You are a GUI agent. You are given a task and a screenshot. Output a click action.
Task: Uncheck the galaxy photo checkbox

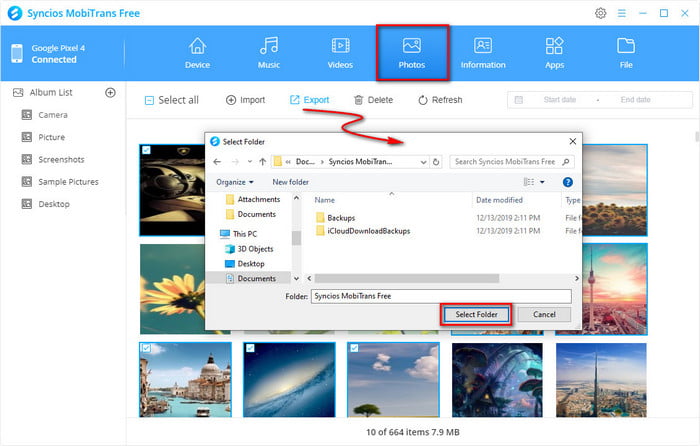pos(250,348)
